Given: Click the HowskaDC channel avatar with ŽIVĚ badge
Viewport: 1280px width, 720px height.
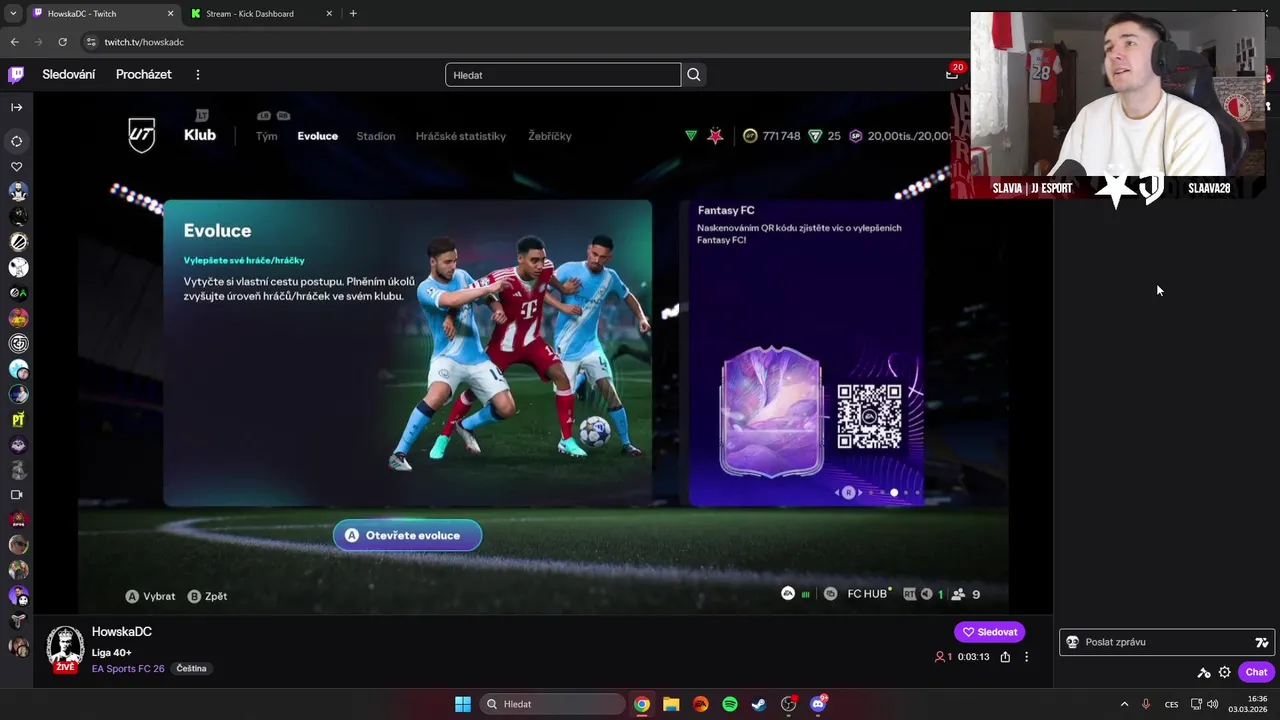Looking at the screenshot, I should [x=65, y=649].
